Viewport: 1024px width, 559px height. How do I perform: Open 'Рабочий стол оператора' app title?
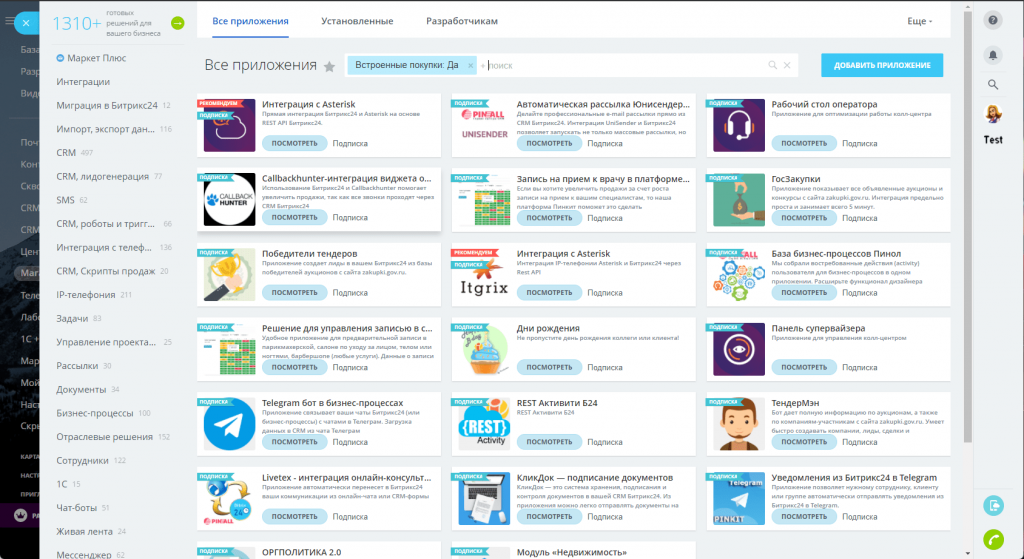coord(824,104)
